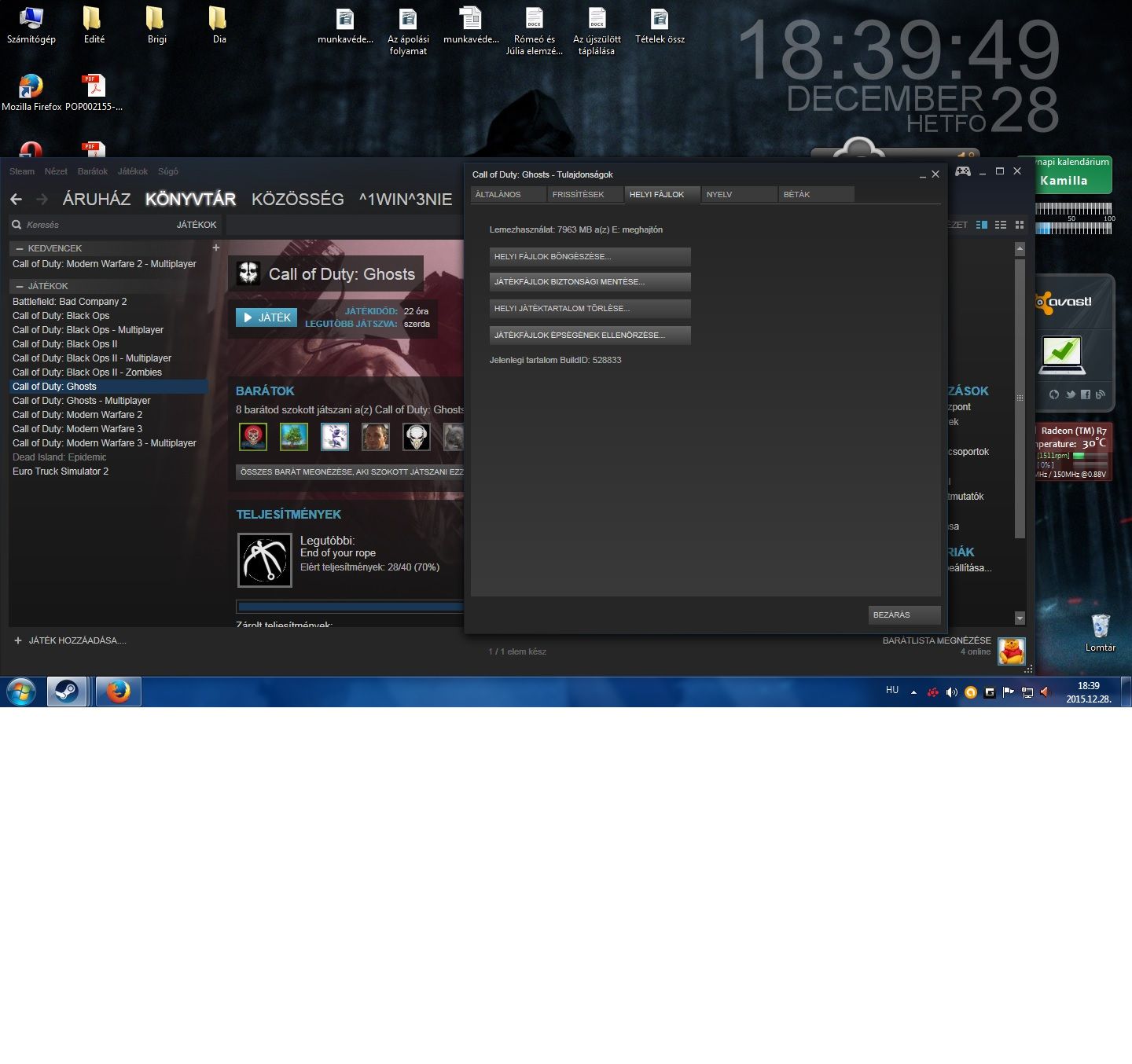Open the End of your rope achievement icon

265,560
